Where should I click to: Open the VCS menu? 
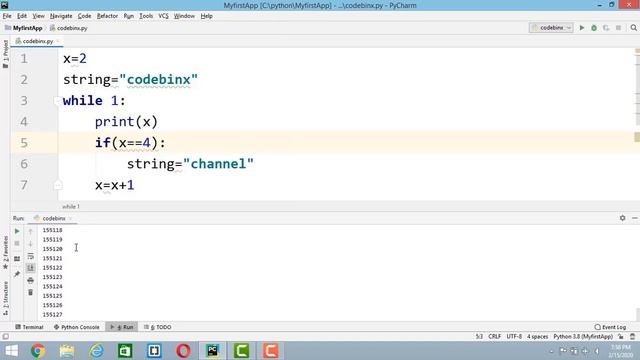[163, 16]
